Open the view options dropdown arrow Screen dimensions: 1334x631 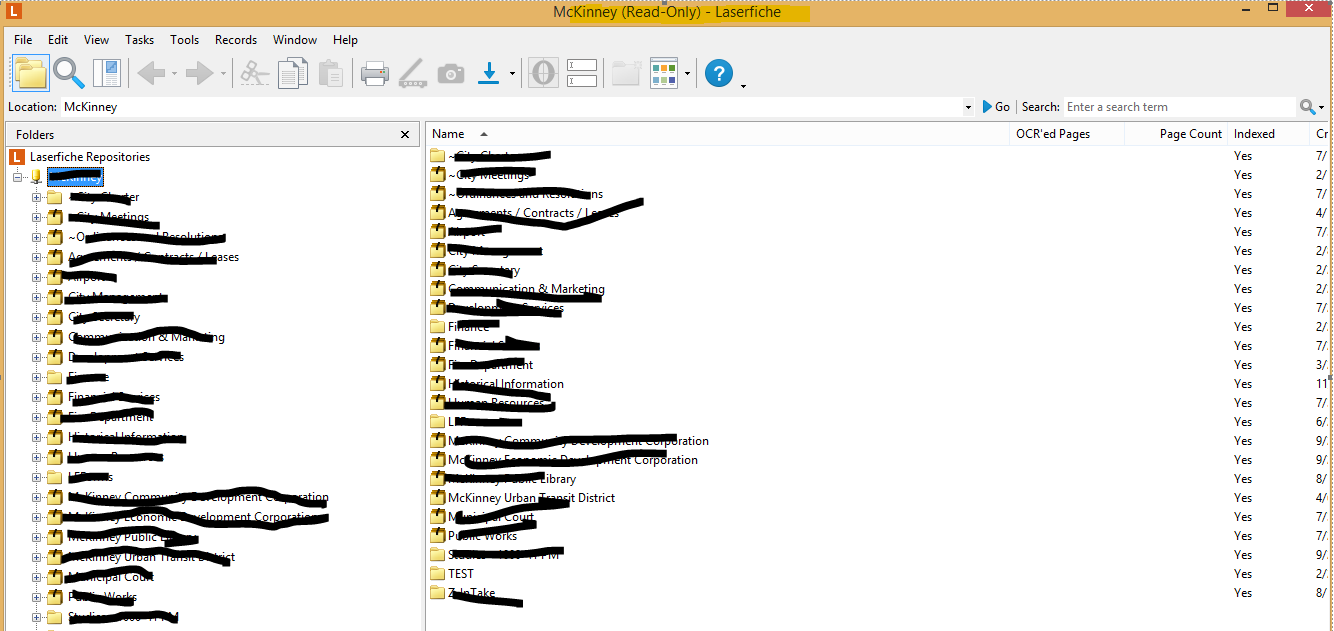687,73
